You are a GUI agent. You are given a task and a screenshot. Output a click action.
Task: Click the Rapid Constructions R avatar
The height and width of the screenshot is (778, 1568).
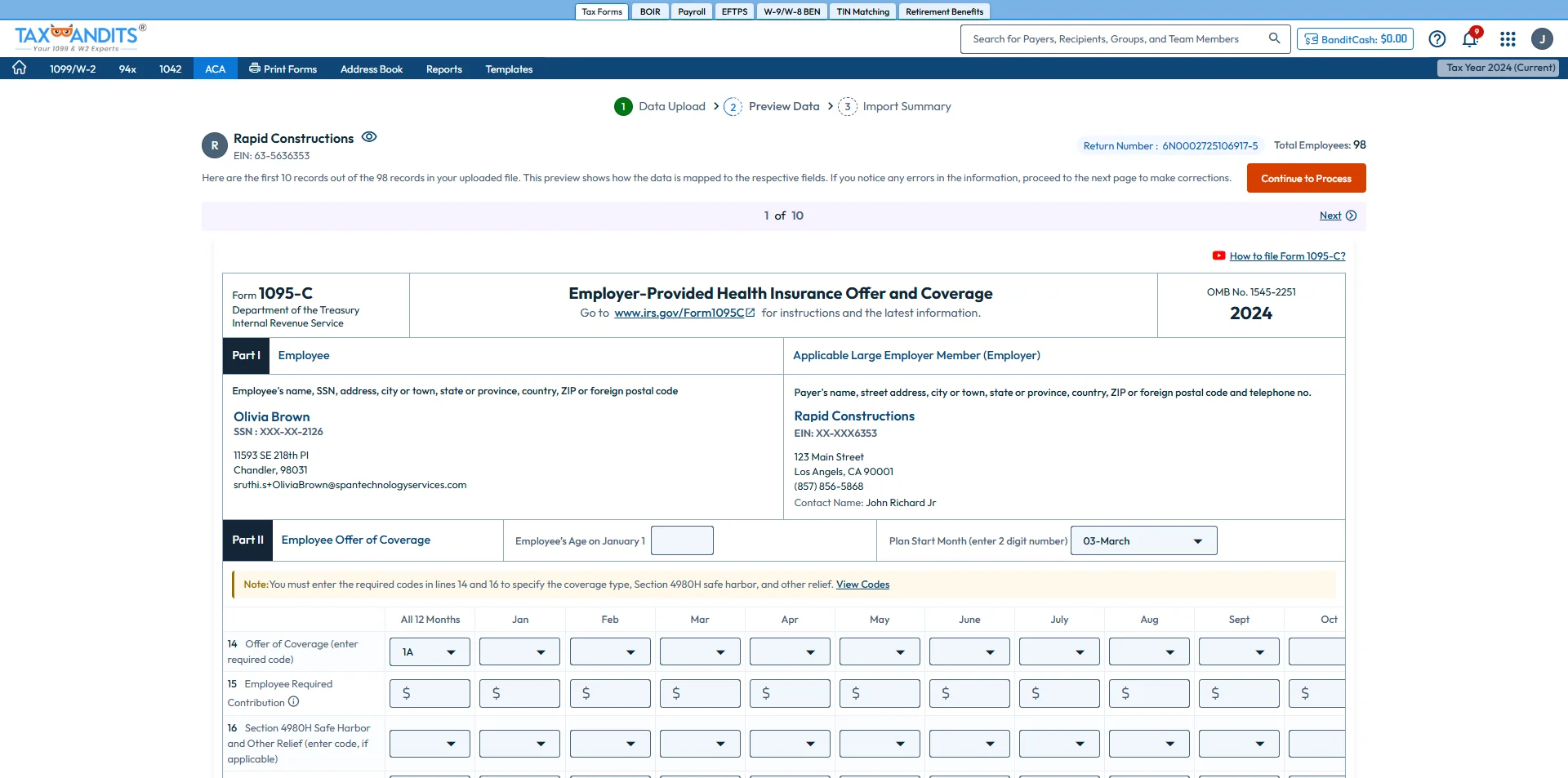[x=215, y=145]
